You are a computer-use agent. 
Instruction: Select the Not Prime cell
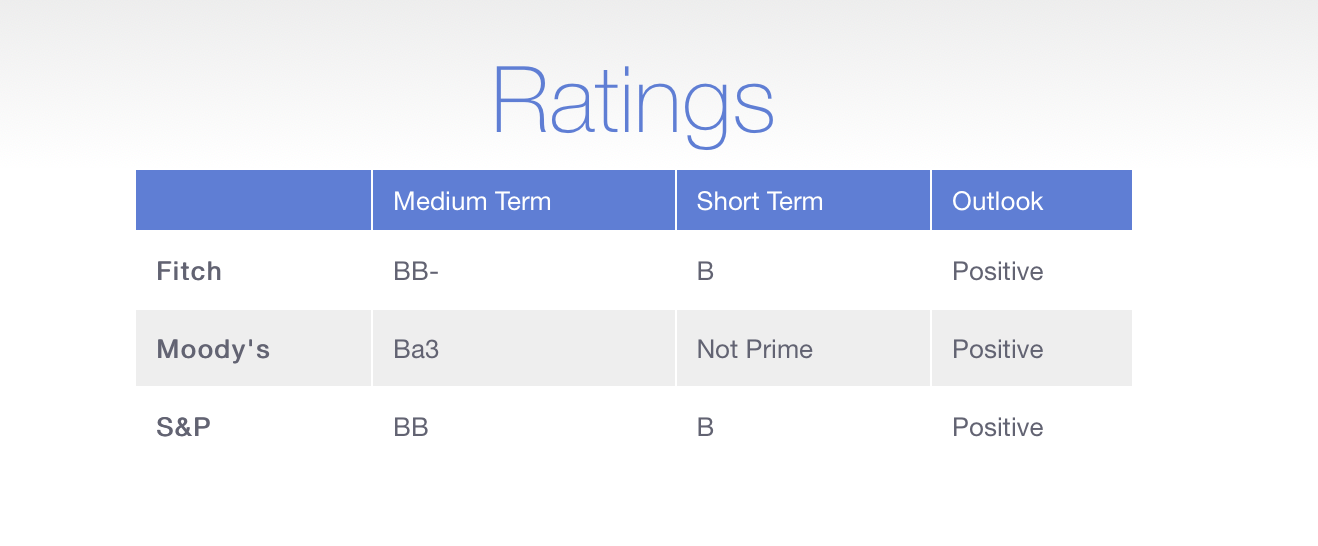tap(804, 349)
